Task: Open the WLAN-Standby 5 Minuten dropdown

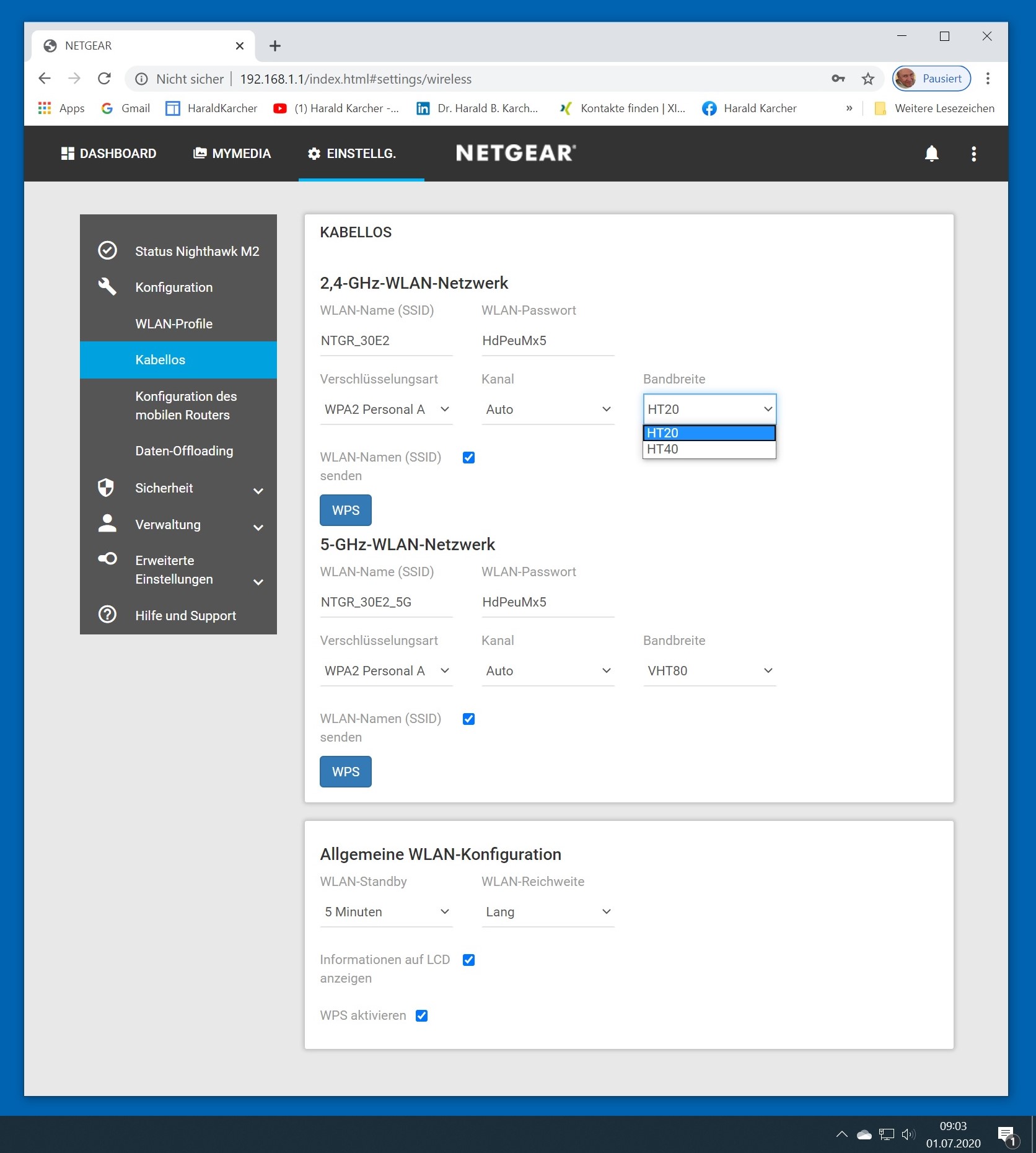Action: click(386, 911)
